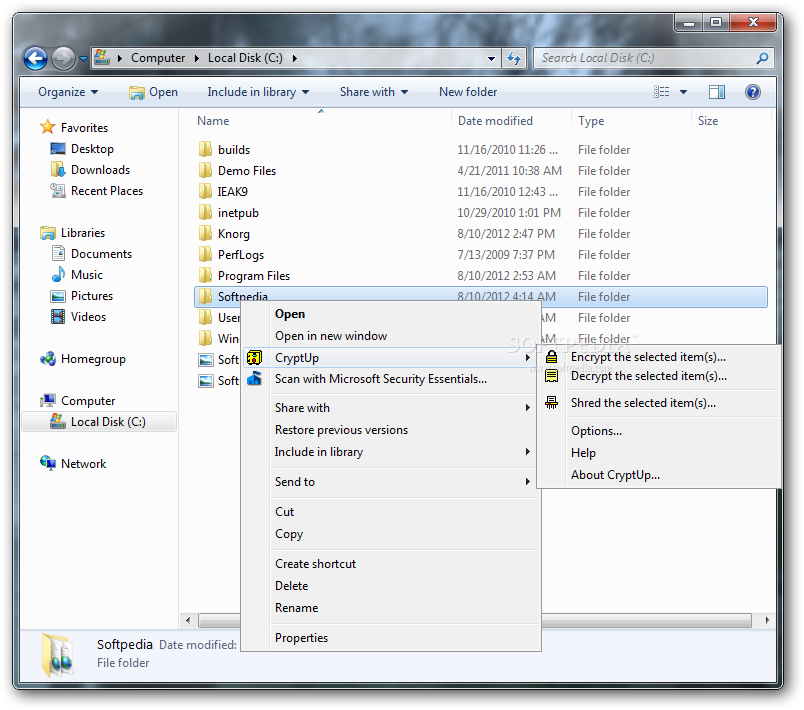The height and width of the screenshot is (710, 804).
Task: Choose Copy in the context menu
Action: click(391, 534)
